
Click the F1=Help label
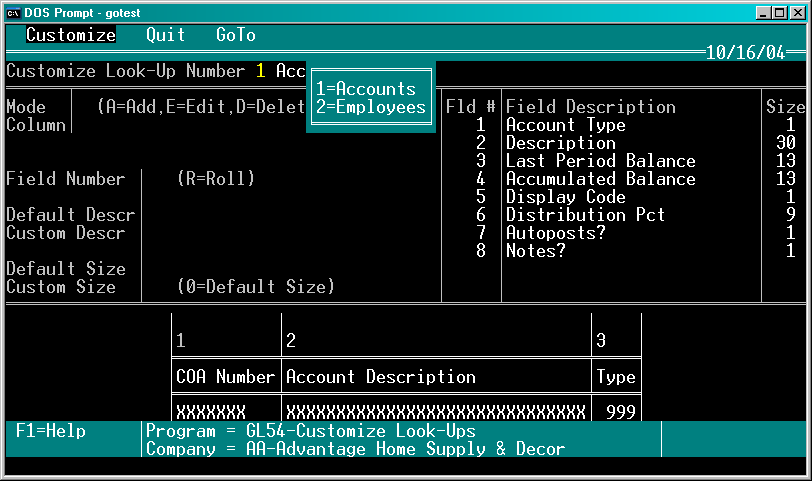51,431
